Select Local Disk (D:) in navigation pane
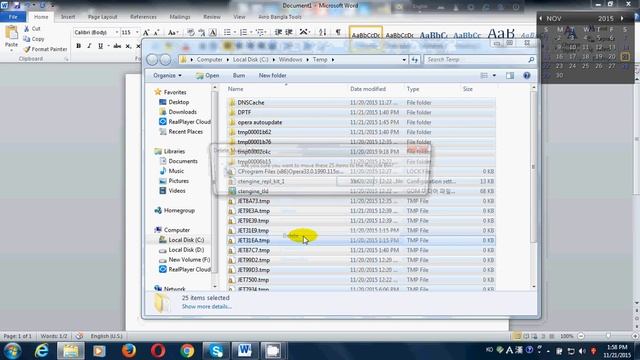Image resolution: width=640 pixels, height=360 pixels. click(186, 250)
